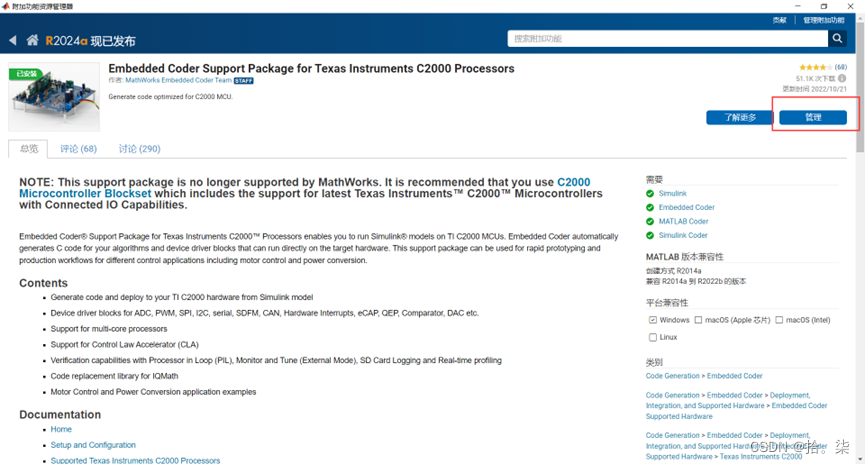This screenshot has width=865, height=464.
Task: Open the 管理附加功能 link in the header
Action: tap(824, 20)
